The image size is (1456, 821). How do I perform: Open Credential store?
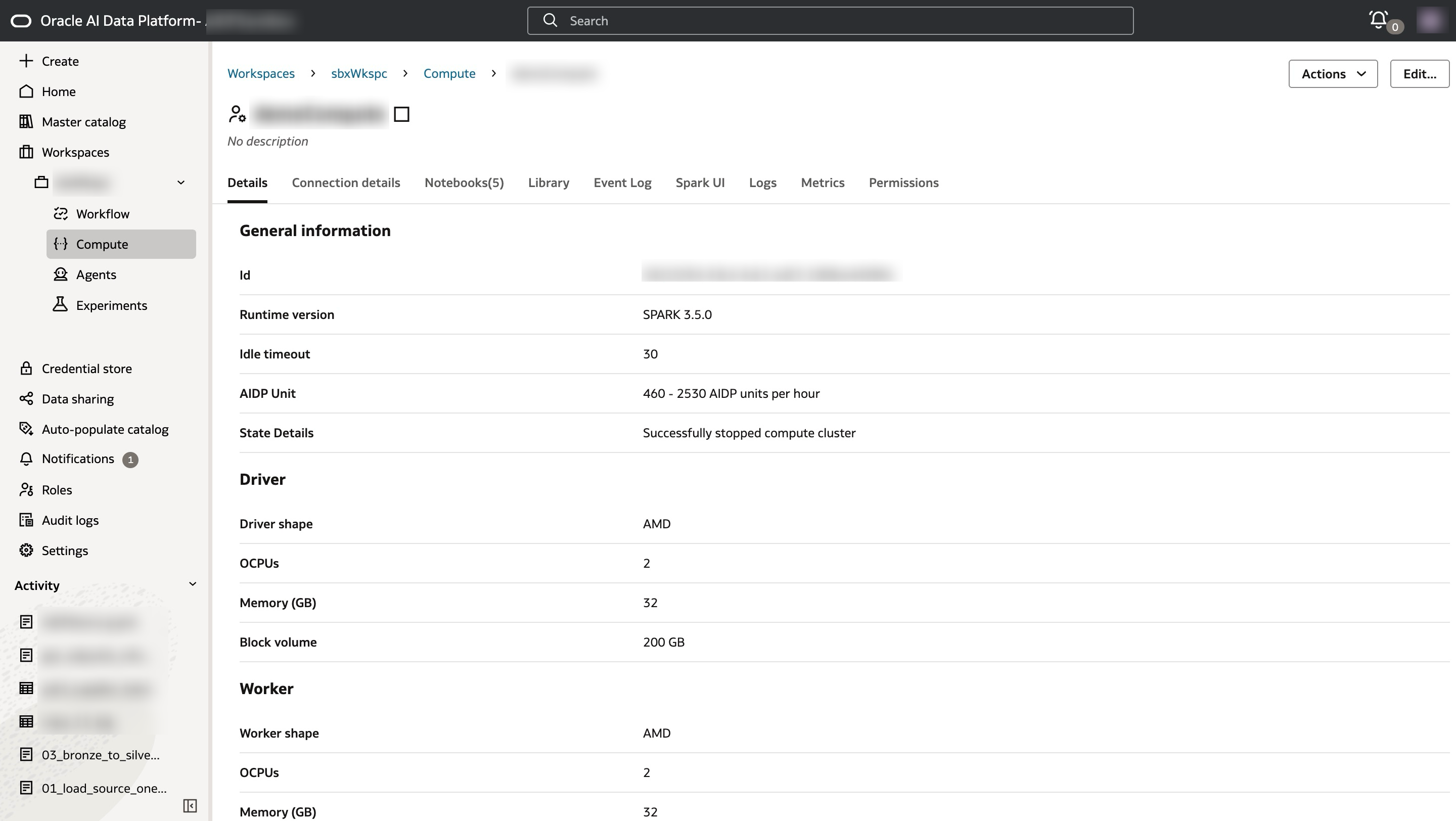tap(75, 369)
